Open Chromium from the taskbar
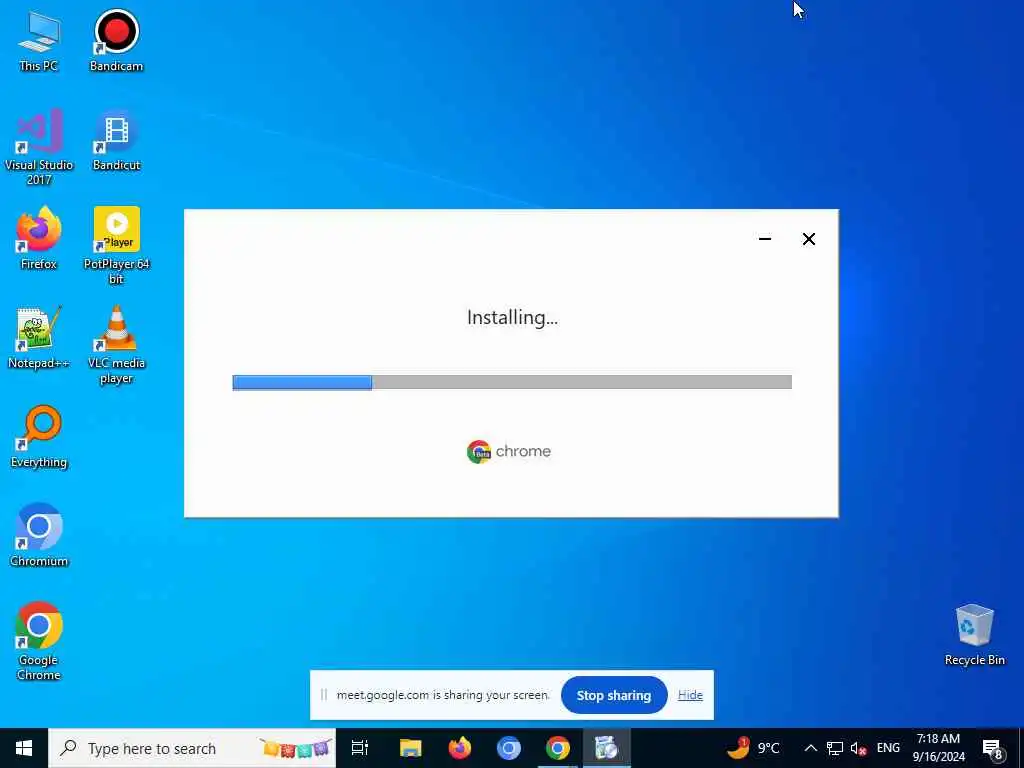 tap(509, 748)
